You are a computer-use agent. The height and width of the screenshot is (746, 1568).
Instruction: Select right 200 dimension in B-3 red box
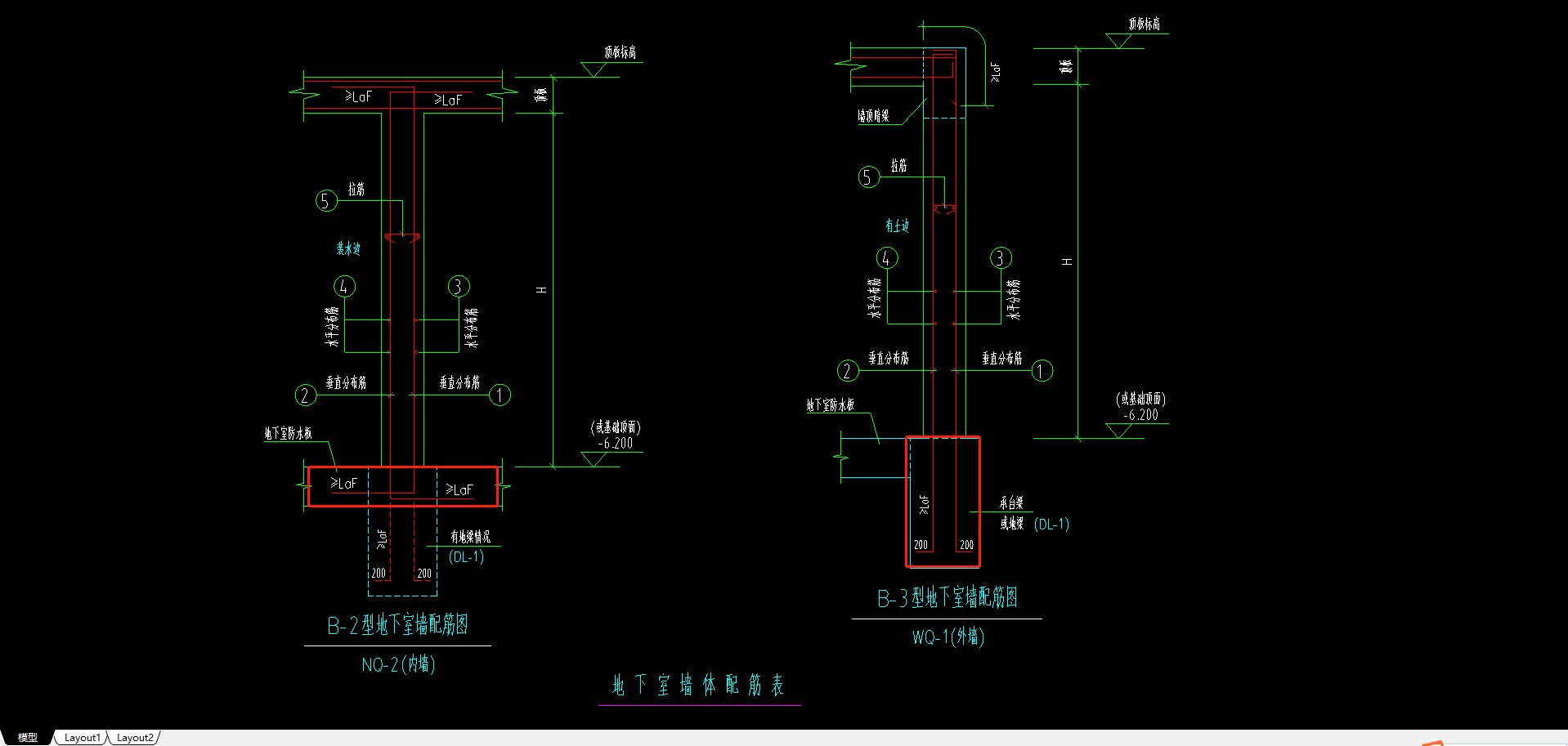(x=966, y=545)
